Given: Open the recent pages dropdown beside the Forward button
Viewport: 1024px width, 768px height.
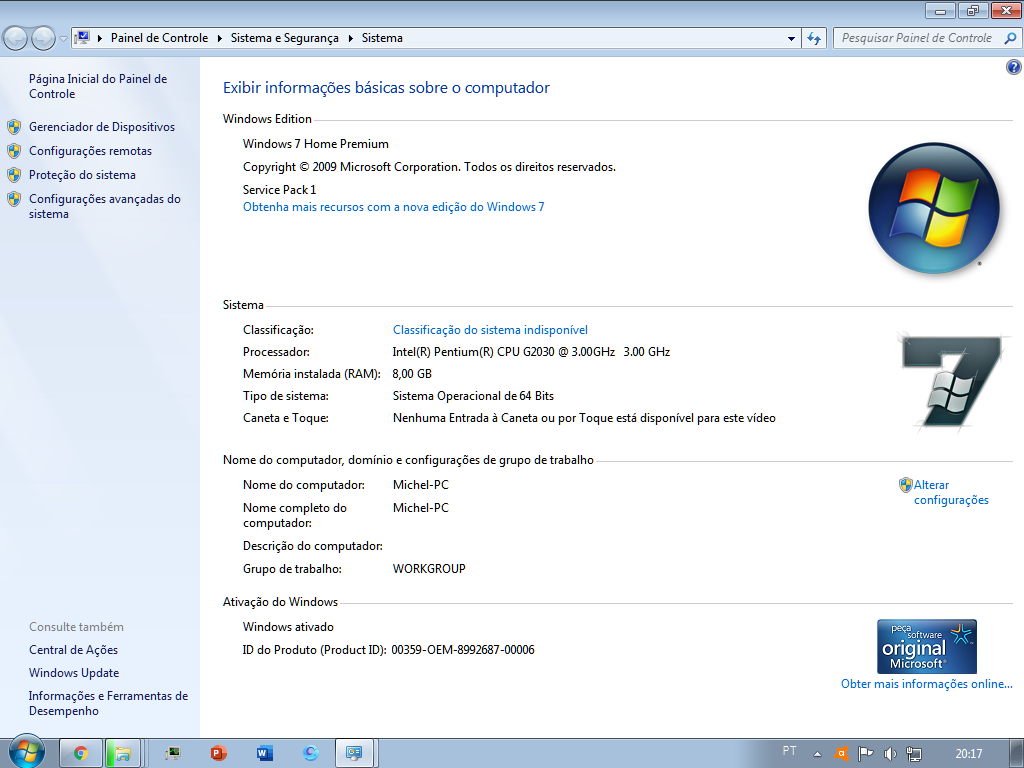Looking at the screenshot, I should tap(63, 39).
